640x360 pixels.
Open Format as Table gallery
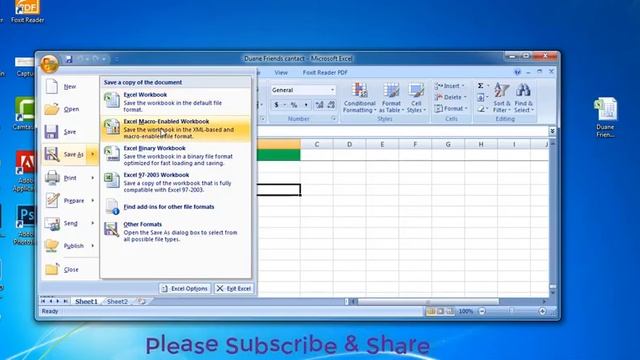click(391, 98)
